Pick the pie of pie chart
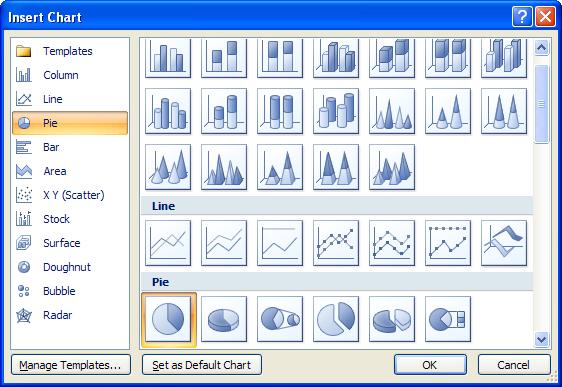This screenshot has width=562, height=387. 280,319
